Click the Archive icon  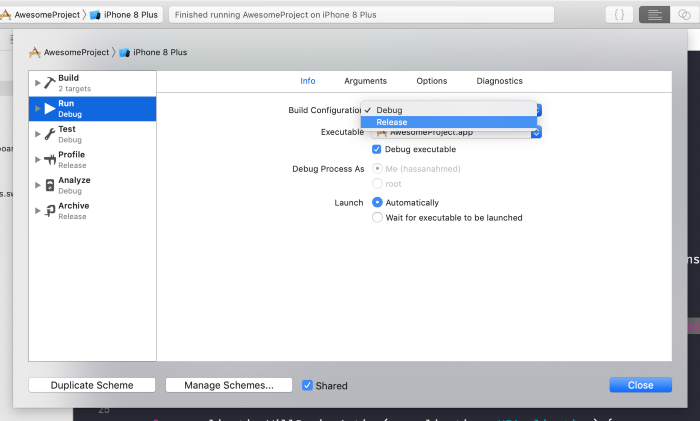[x=50, y=211]
